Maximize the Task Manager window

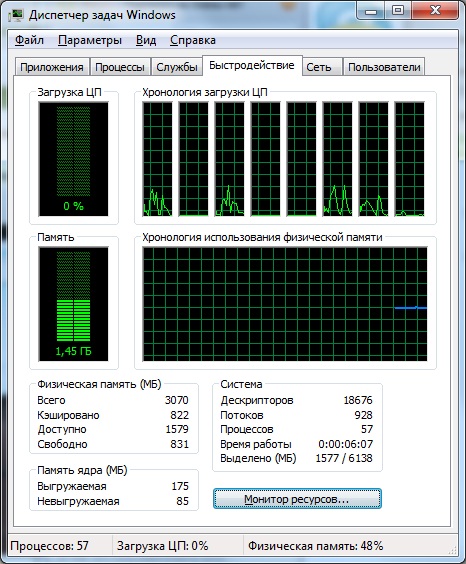(398, 10)
